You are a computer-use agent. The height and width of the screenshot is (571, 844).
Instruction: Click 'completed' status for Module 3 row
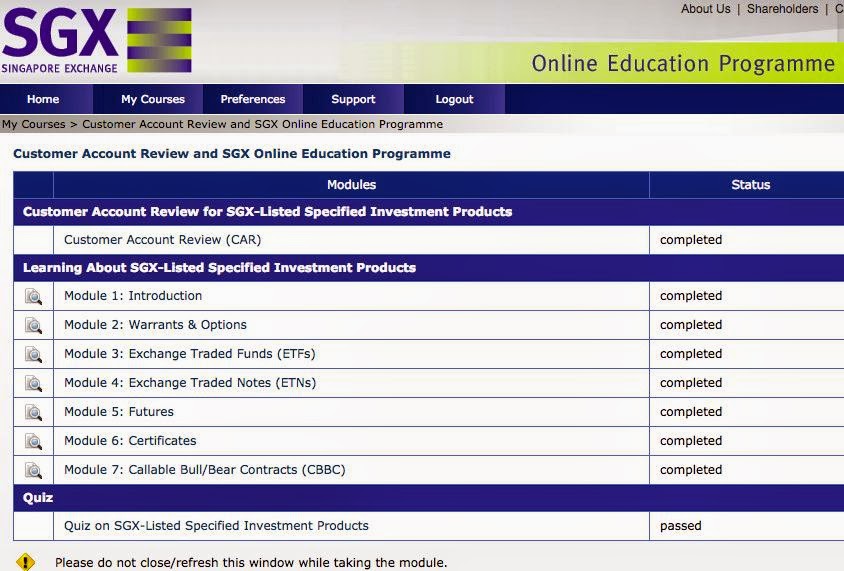(691, 354)
